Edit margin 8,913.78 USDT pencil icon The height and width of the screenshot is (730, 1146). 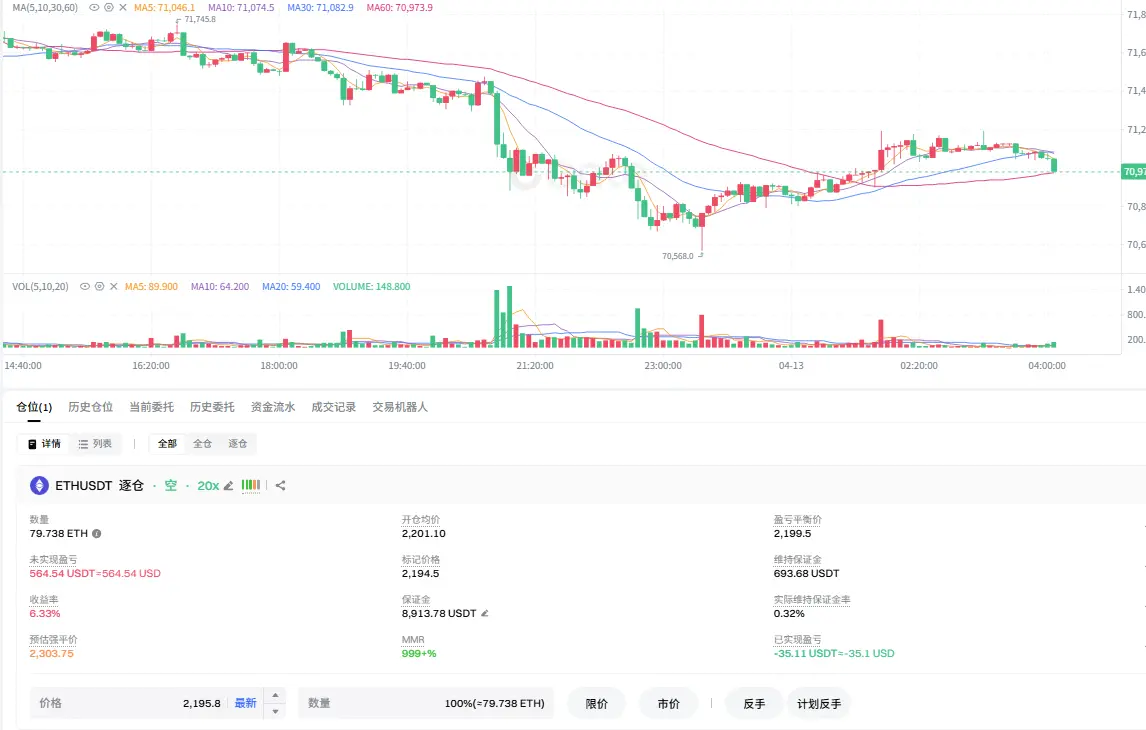(x=485, y=613)
